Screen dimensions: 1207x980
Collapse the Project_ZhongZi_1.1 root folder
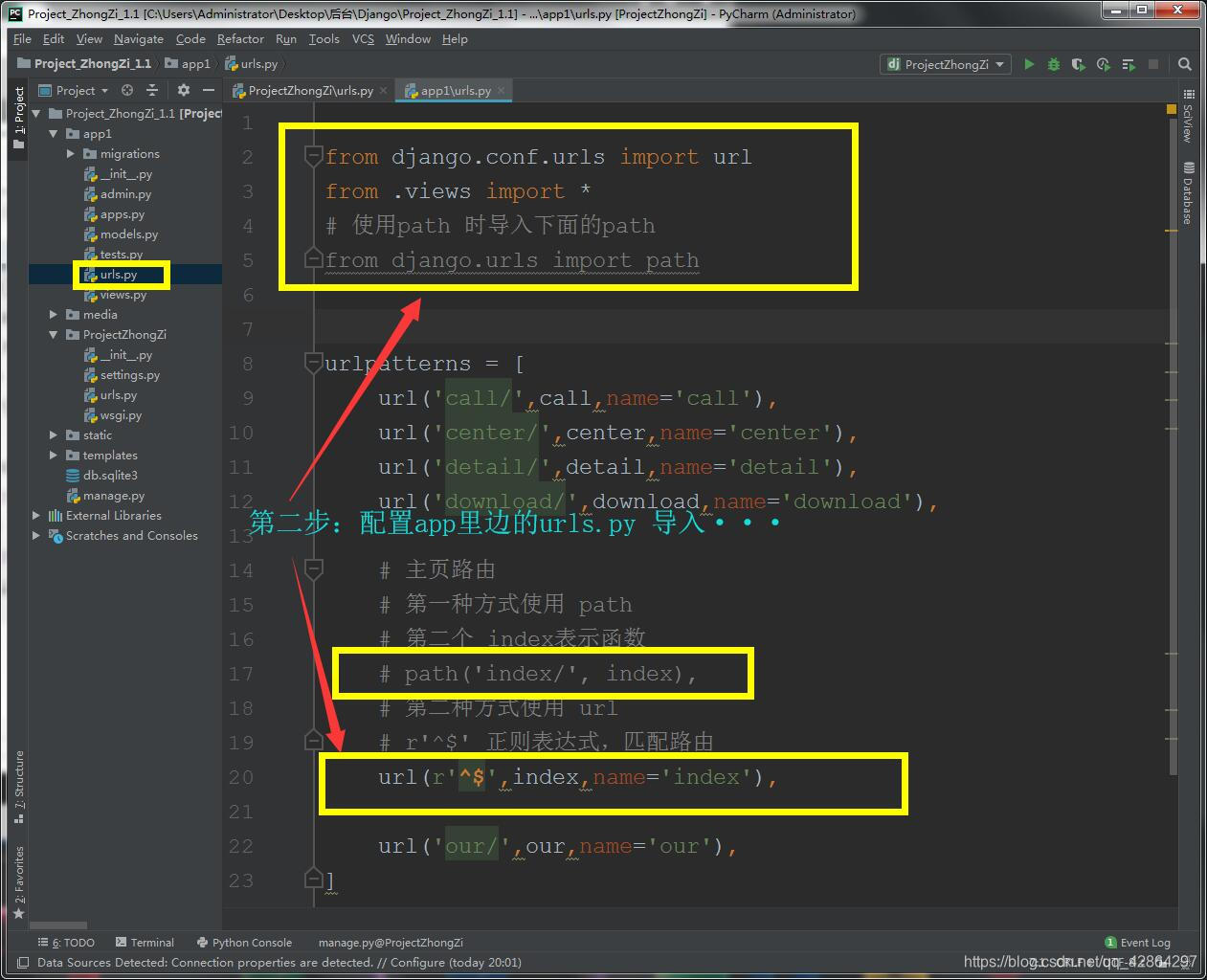[37, 113]
